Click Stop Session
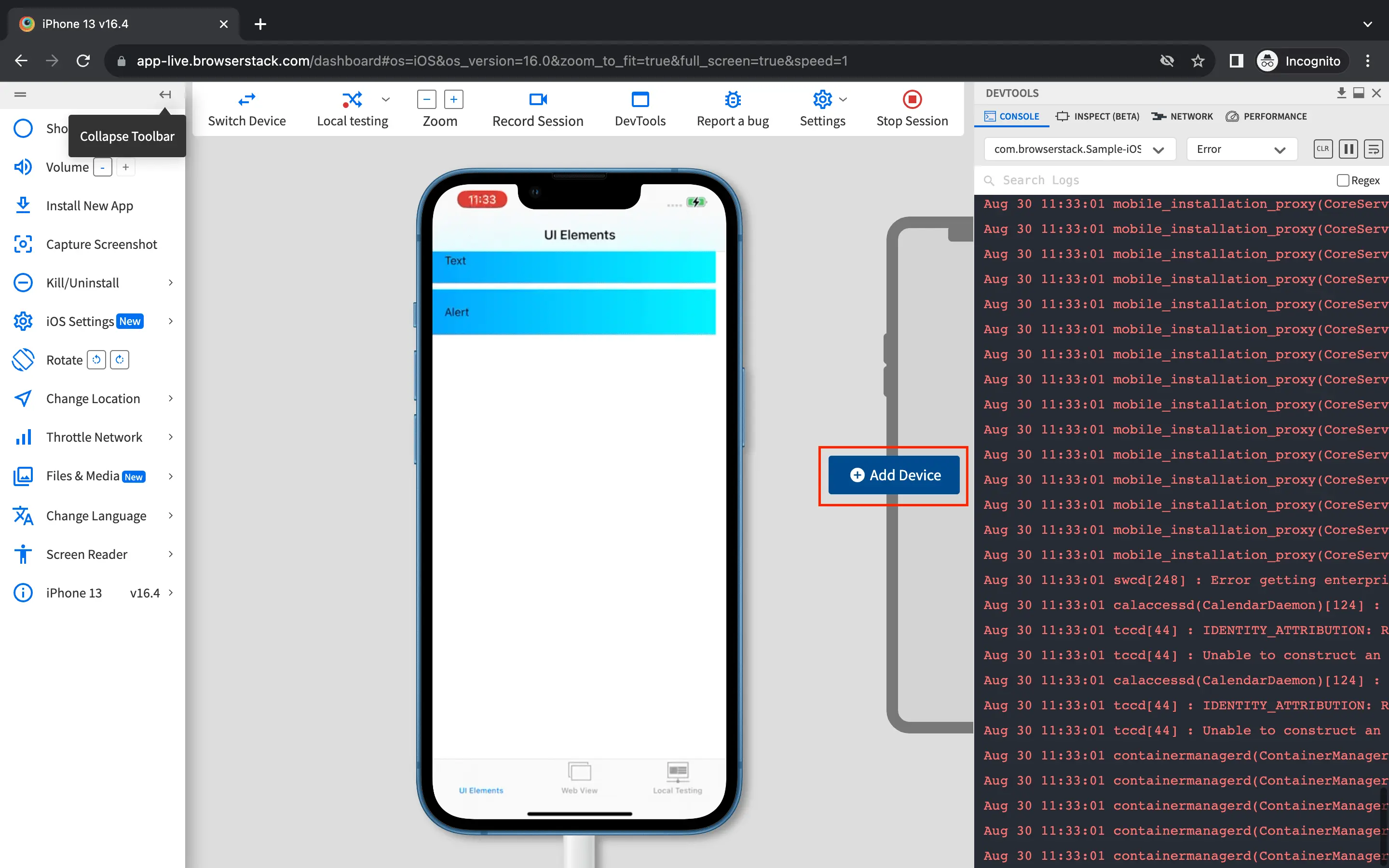 (912, 109)
